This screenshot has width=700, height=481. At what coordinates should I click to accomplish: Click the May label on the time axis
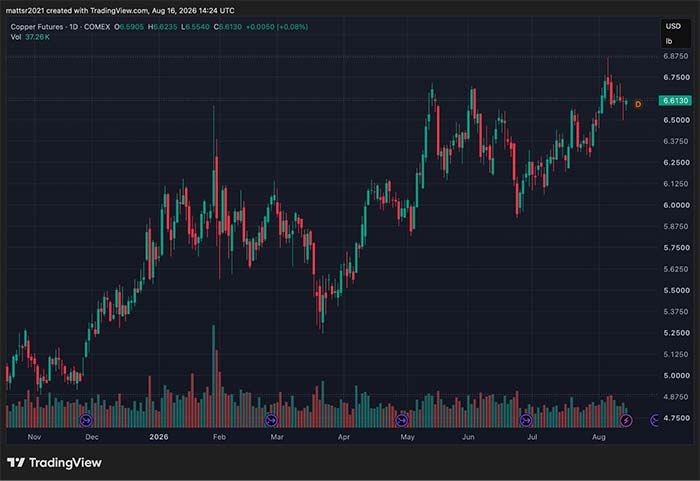[407, 437]
